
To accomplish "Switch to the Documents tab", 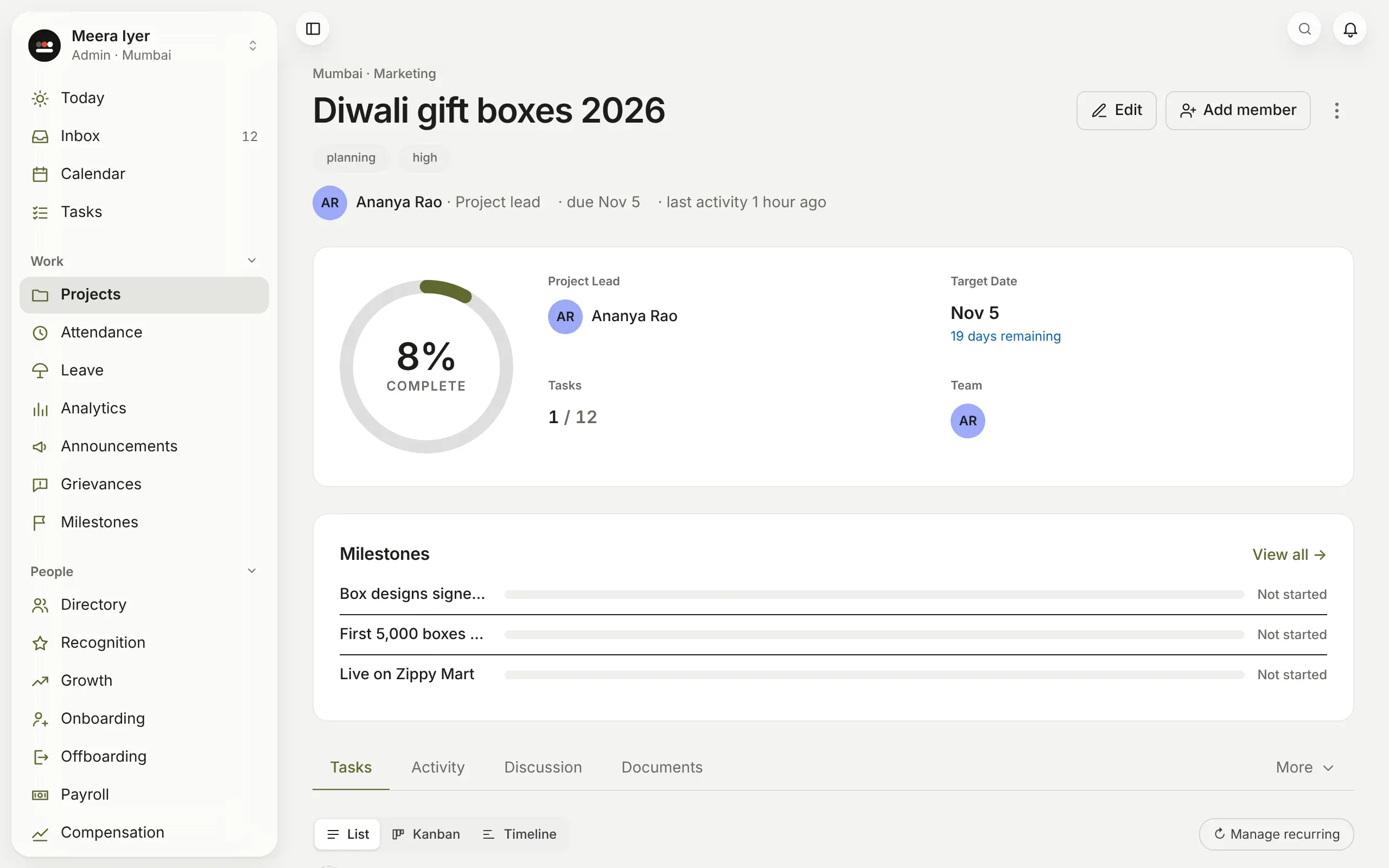I will pos(662,768).
